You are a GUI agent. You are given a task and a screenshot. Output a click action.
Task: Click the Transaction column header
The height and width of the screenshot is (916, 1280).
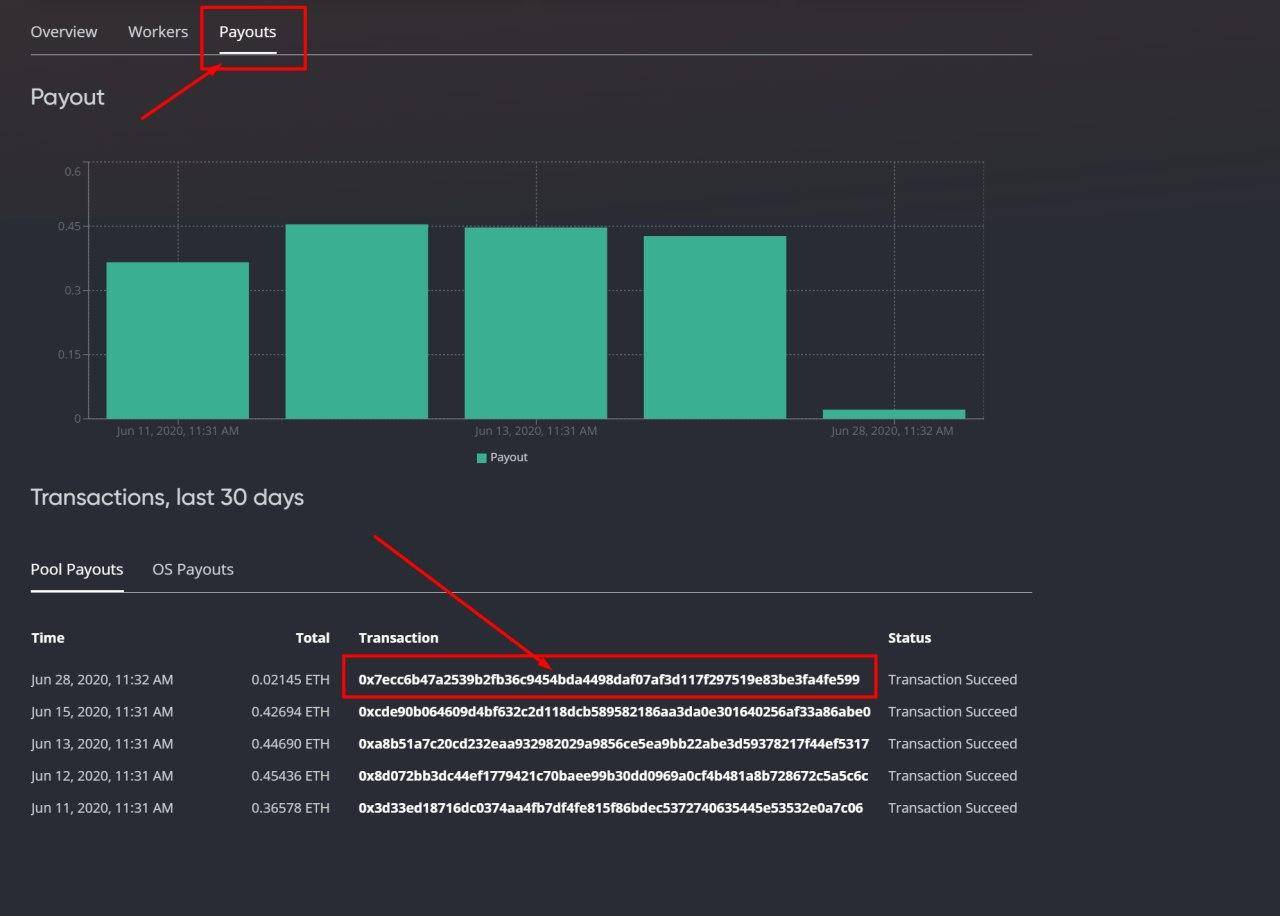point(398,637)
